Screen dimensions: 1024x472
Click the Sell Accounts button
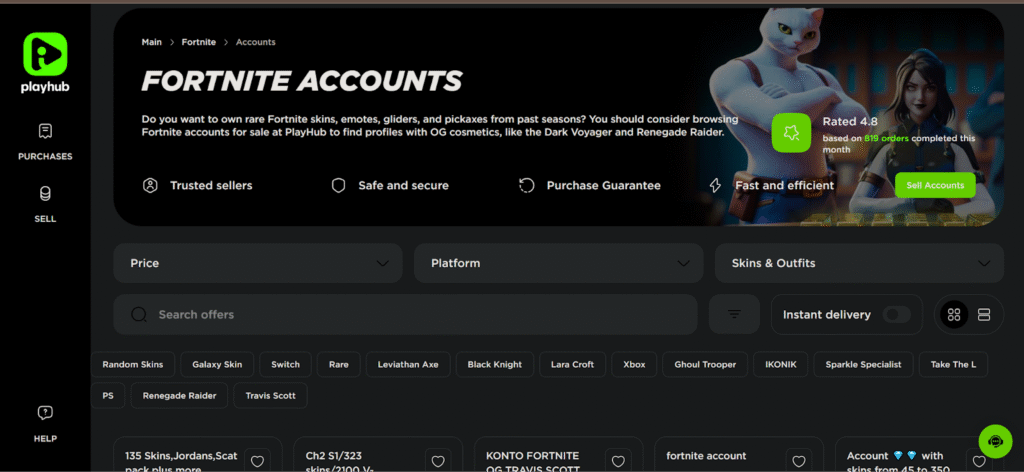click(x=935, y=185)
